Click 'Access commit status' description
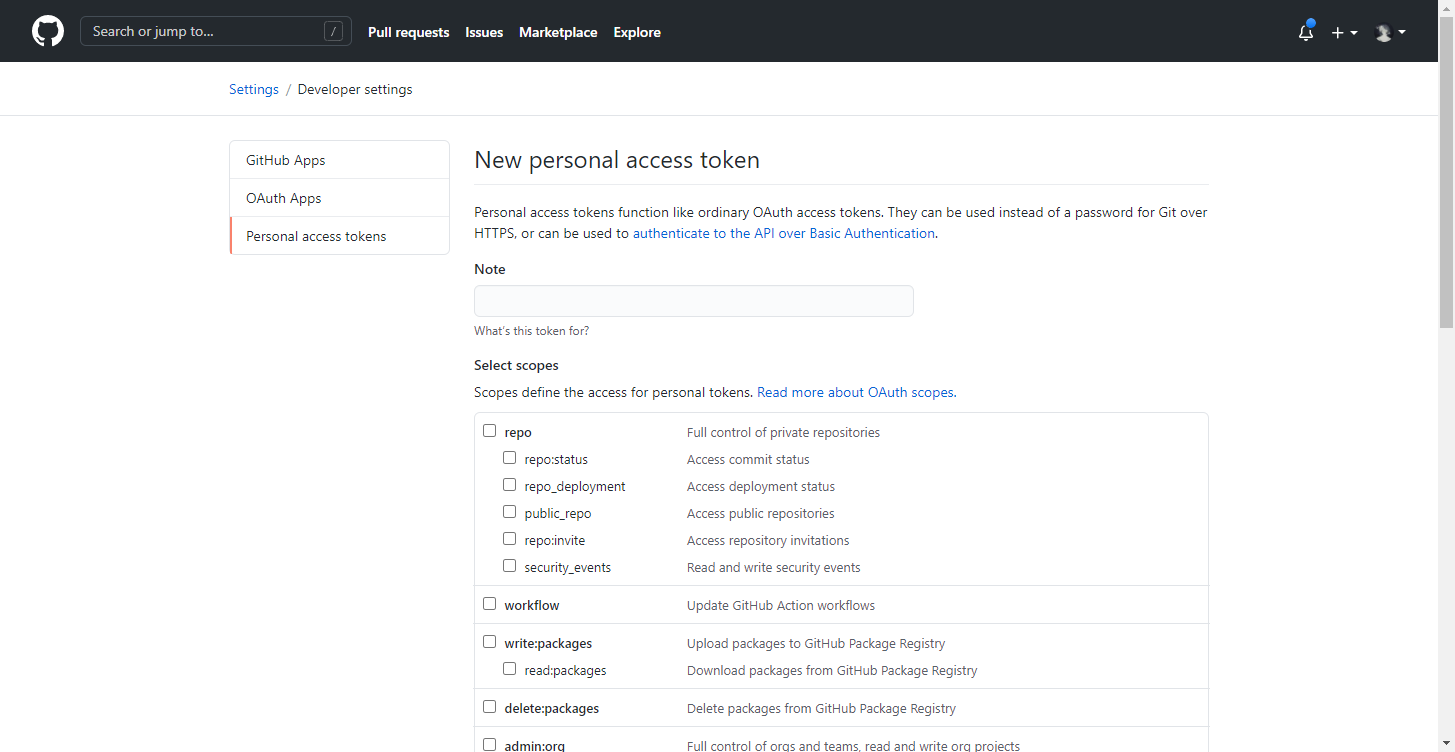Viewport: 1455px width, 752px height. click(x=748, y=459)
